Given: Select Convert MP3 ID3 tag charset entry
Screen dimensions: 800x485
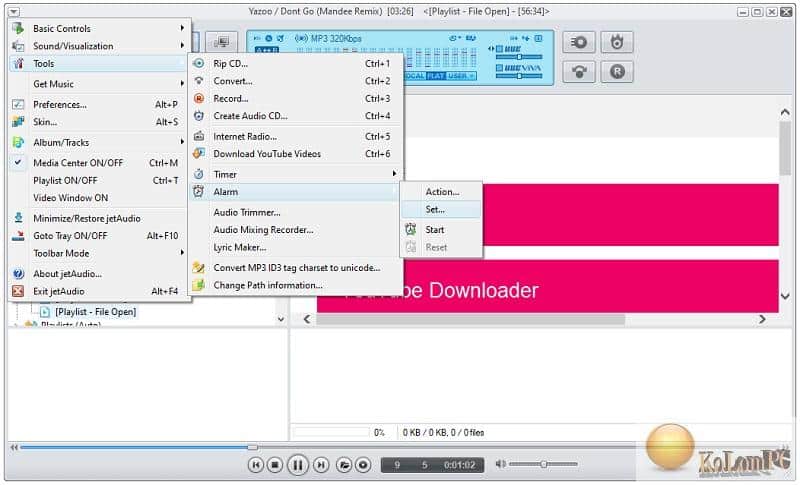Looking at the screenshot, I should 295,268.
